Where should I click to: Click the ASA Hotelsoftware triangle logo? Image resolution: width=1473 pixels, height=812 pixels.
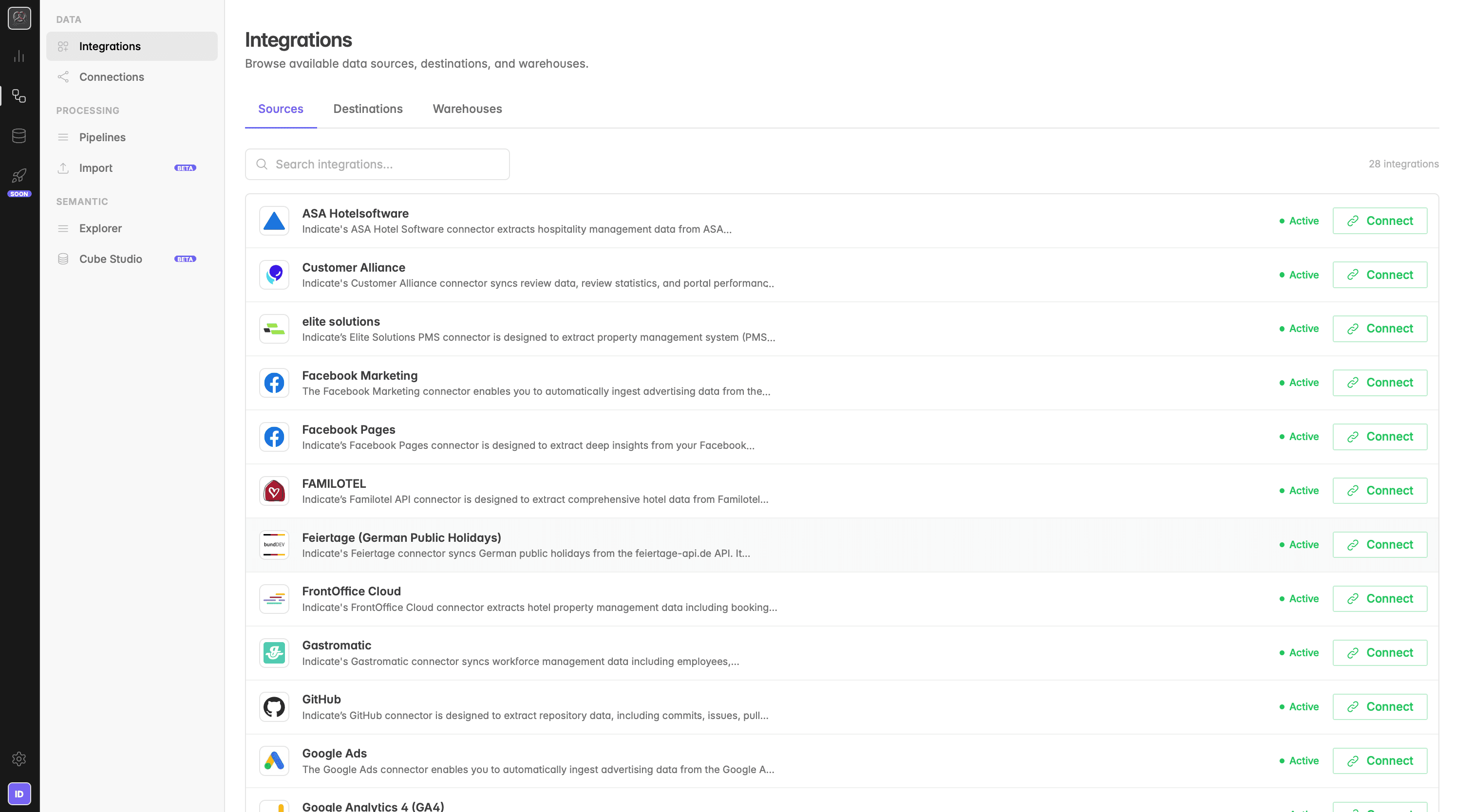[x=274, y=221]
